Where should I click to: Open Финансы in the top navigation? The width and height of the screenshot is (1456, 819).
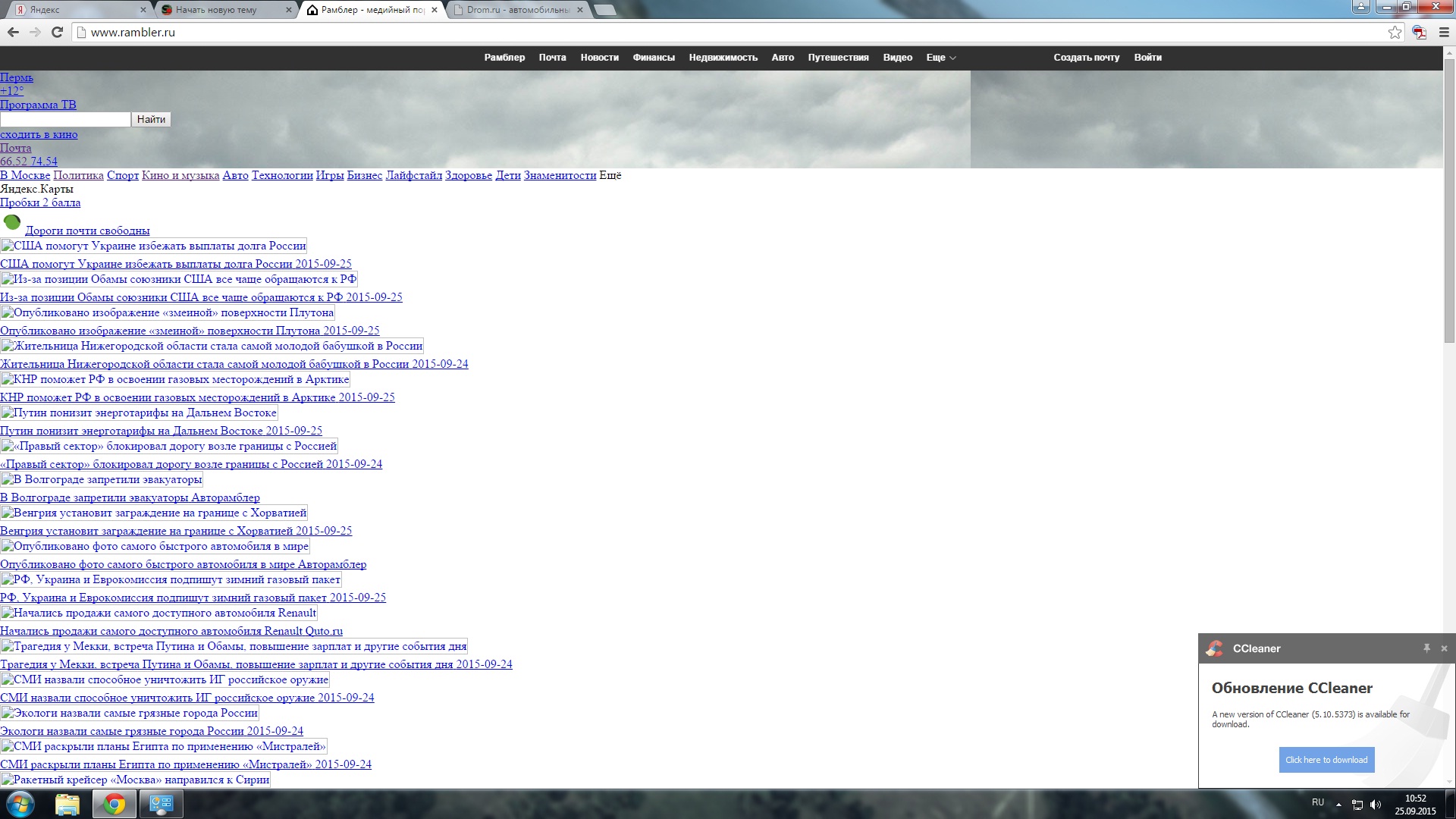coord(654,58)
